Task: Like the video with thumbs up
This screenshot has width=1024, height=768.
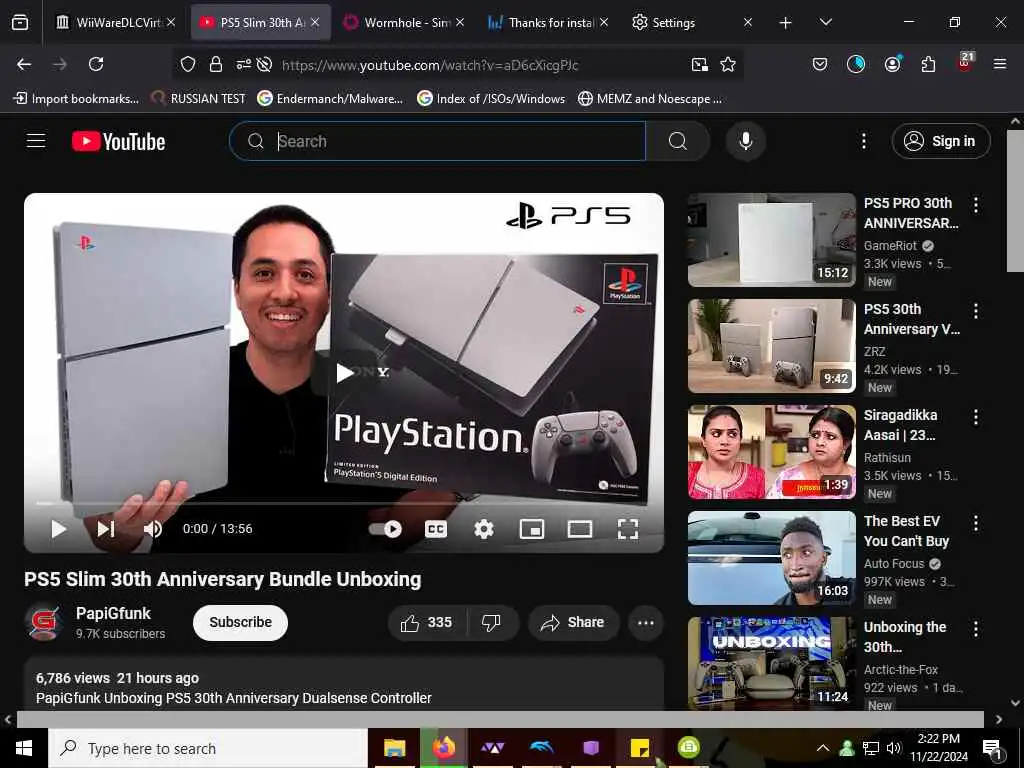Action: pyautogui.click(x=427, y=622)
